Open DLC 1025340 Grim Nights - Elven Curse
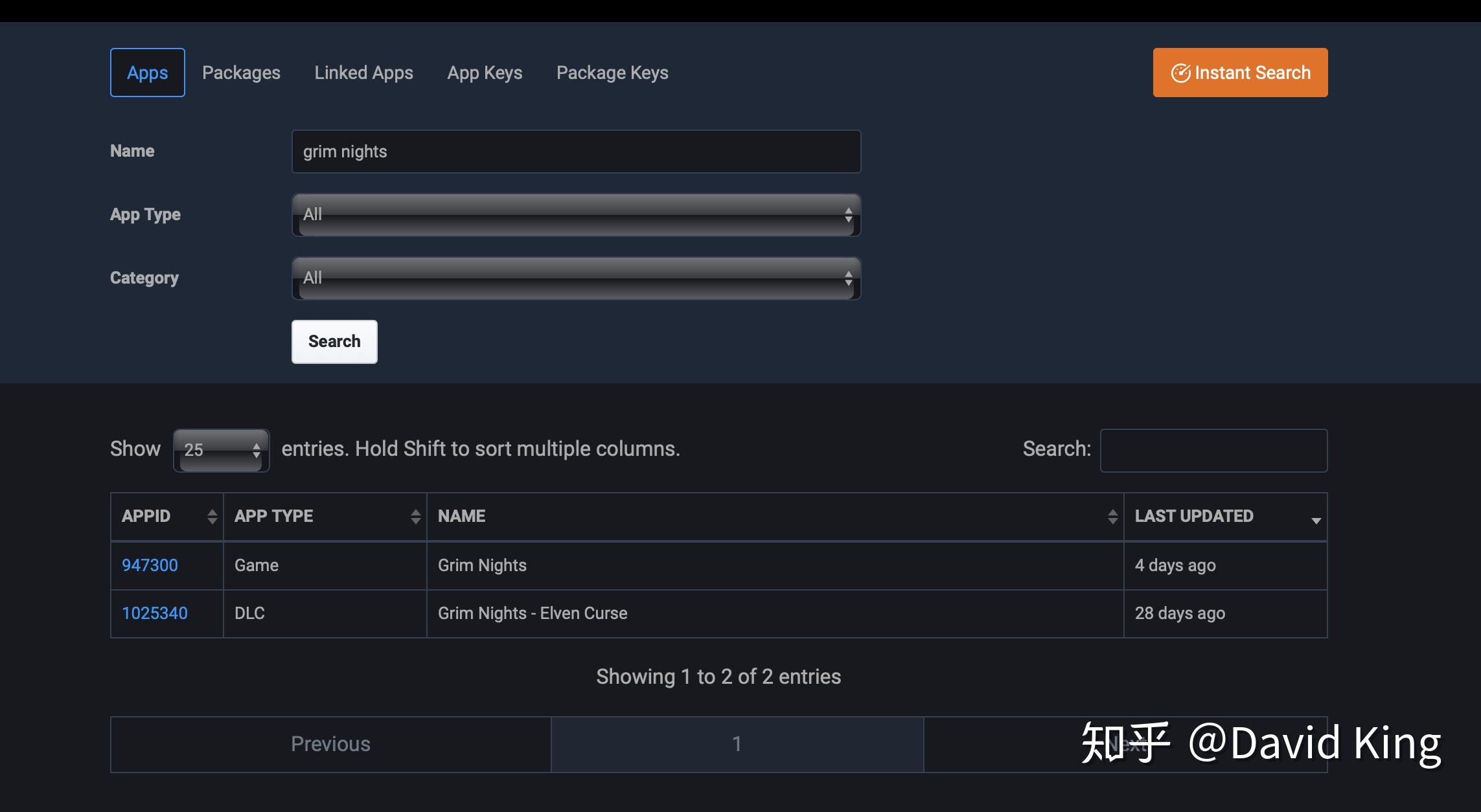1481x812 pixels. pos(155,613)
